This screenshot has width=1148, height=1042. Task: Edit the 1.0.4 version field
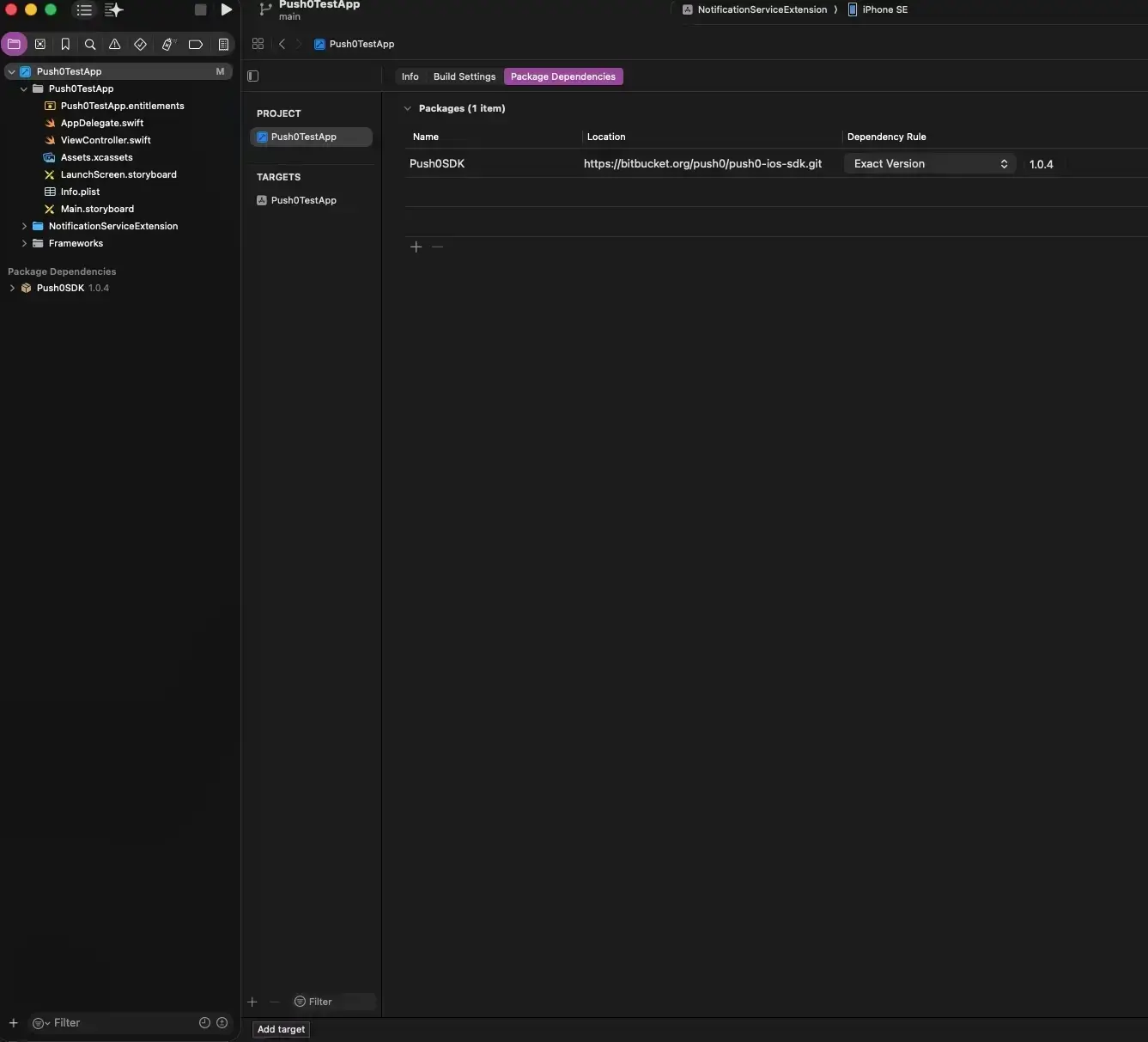[x=1042, y=164]
